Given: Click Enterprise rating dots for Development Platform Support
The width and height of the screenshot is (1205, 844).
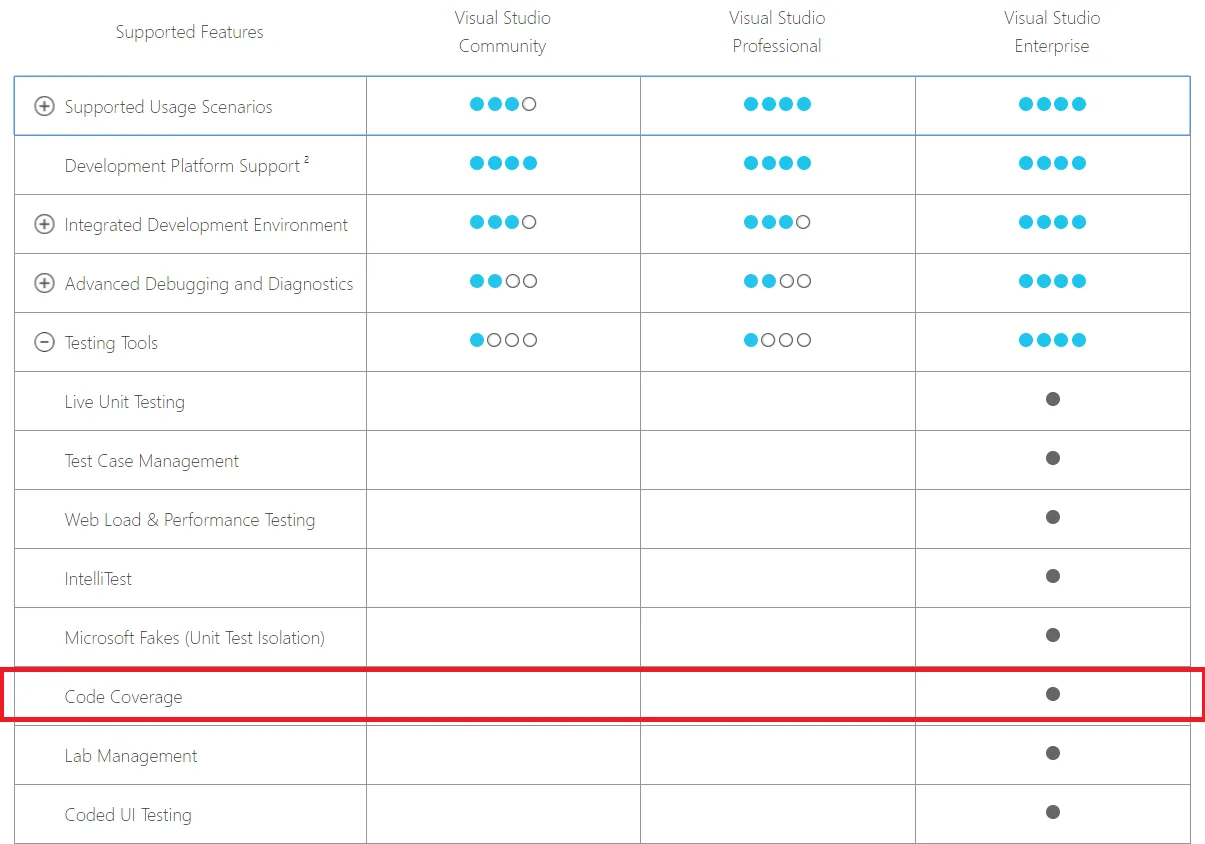Looking at the screenshot, I should pyautogui.click(x=1052, y=163).
